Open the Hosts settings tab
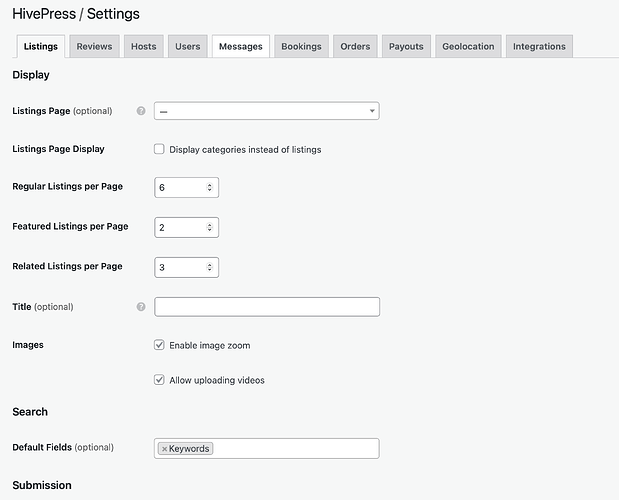 coord(144,47)
